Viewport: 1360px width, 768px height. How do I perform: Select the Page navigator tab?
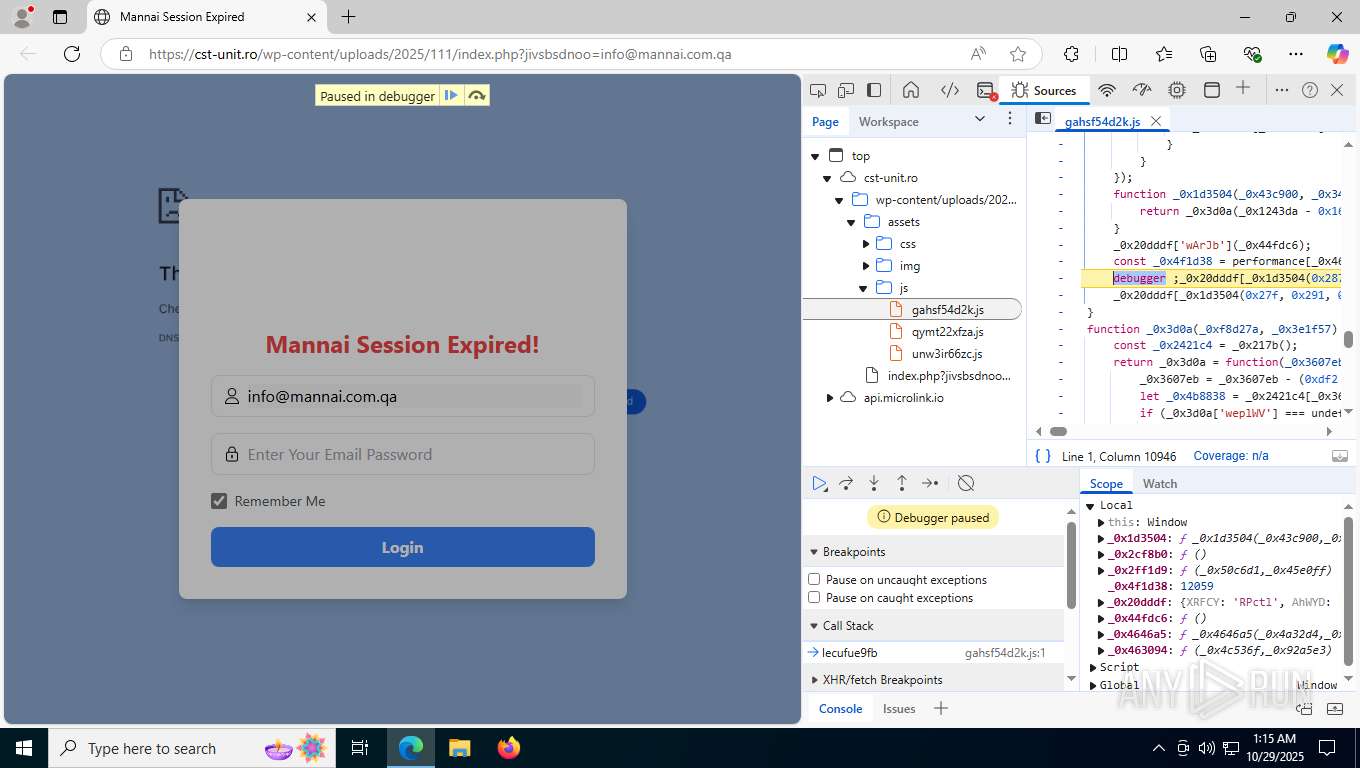pyautogui.click(x=825, y=122)
